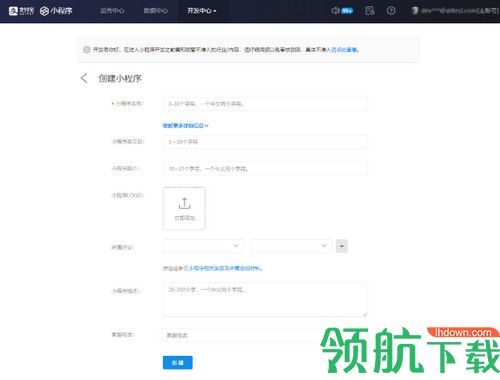The image size is (500, 380).
Task: Click the mini program description textarea
Action: pyautogui.click(x=265, y=299)
